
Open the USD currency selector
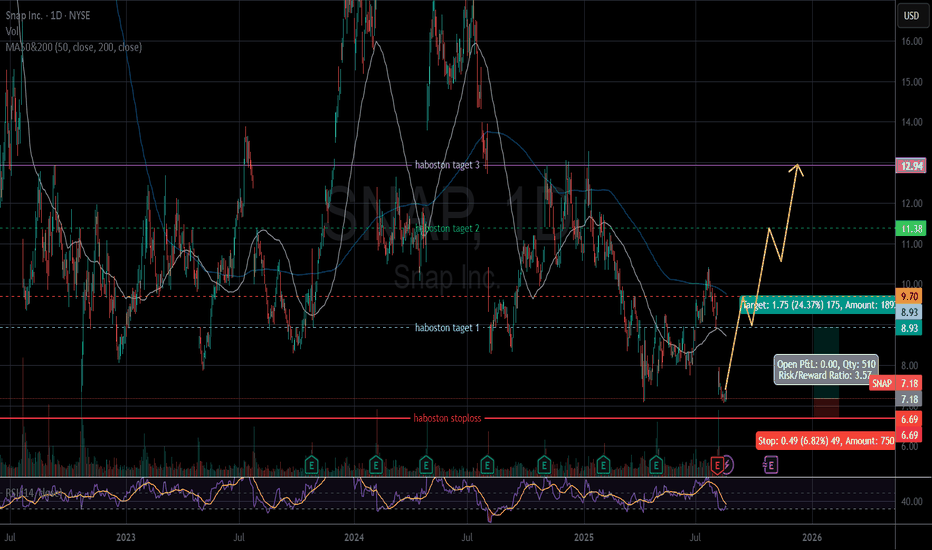tap(911, 16)
